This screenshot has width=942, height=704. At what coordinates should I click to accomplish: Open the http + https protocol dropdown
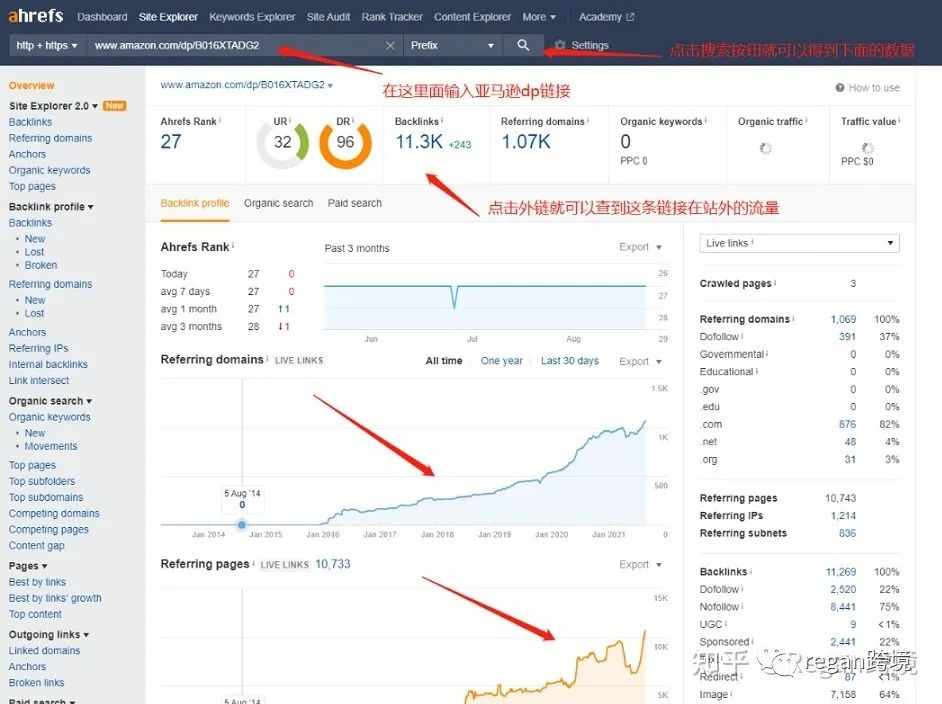[47, 45]
